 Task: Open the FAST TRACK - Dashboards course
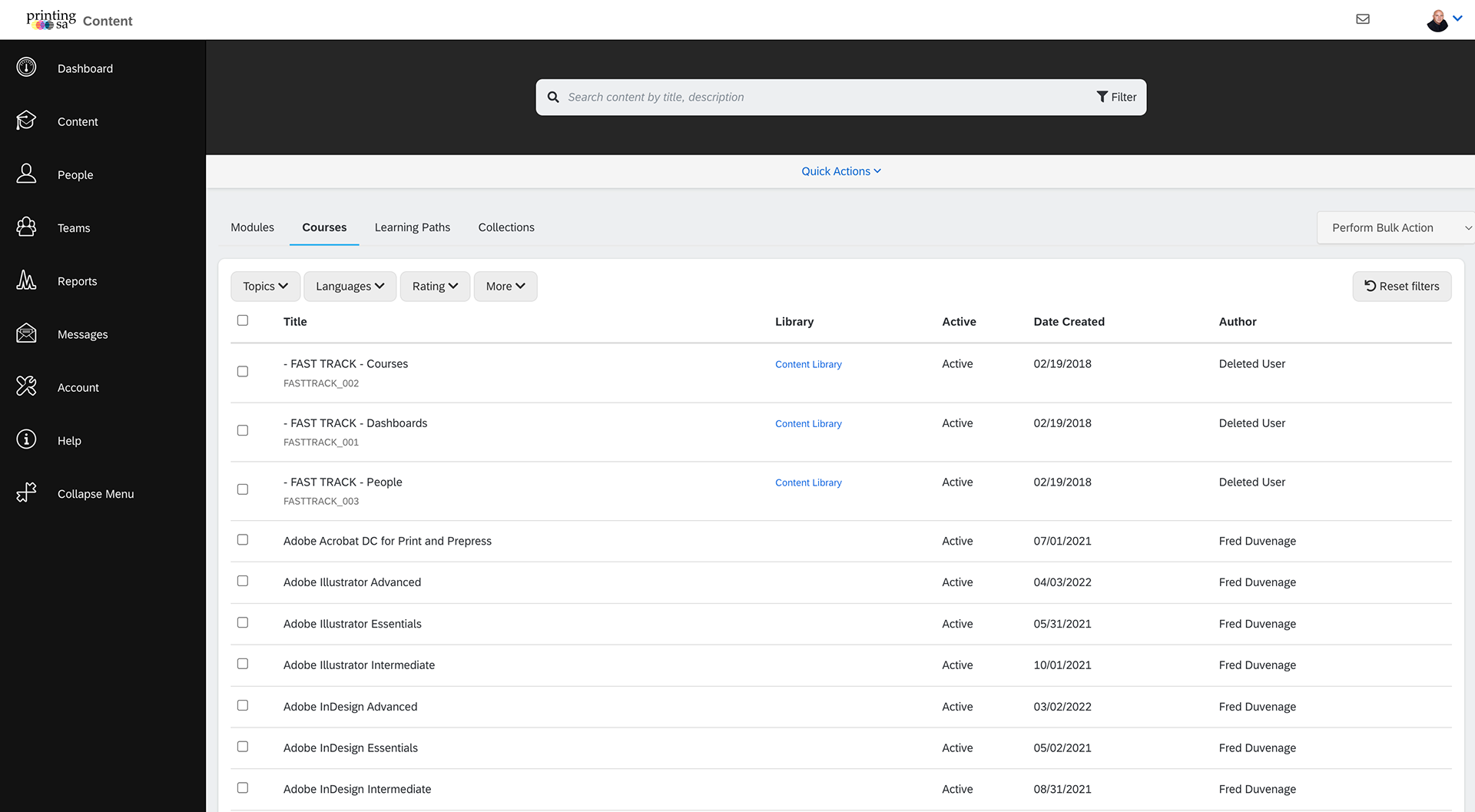(355, 423)
